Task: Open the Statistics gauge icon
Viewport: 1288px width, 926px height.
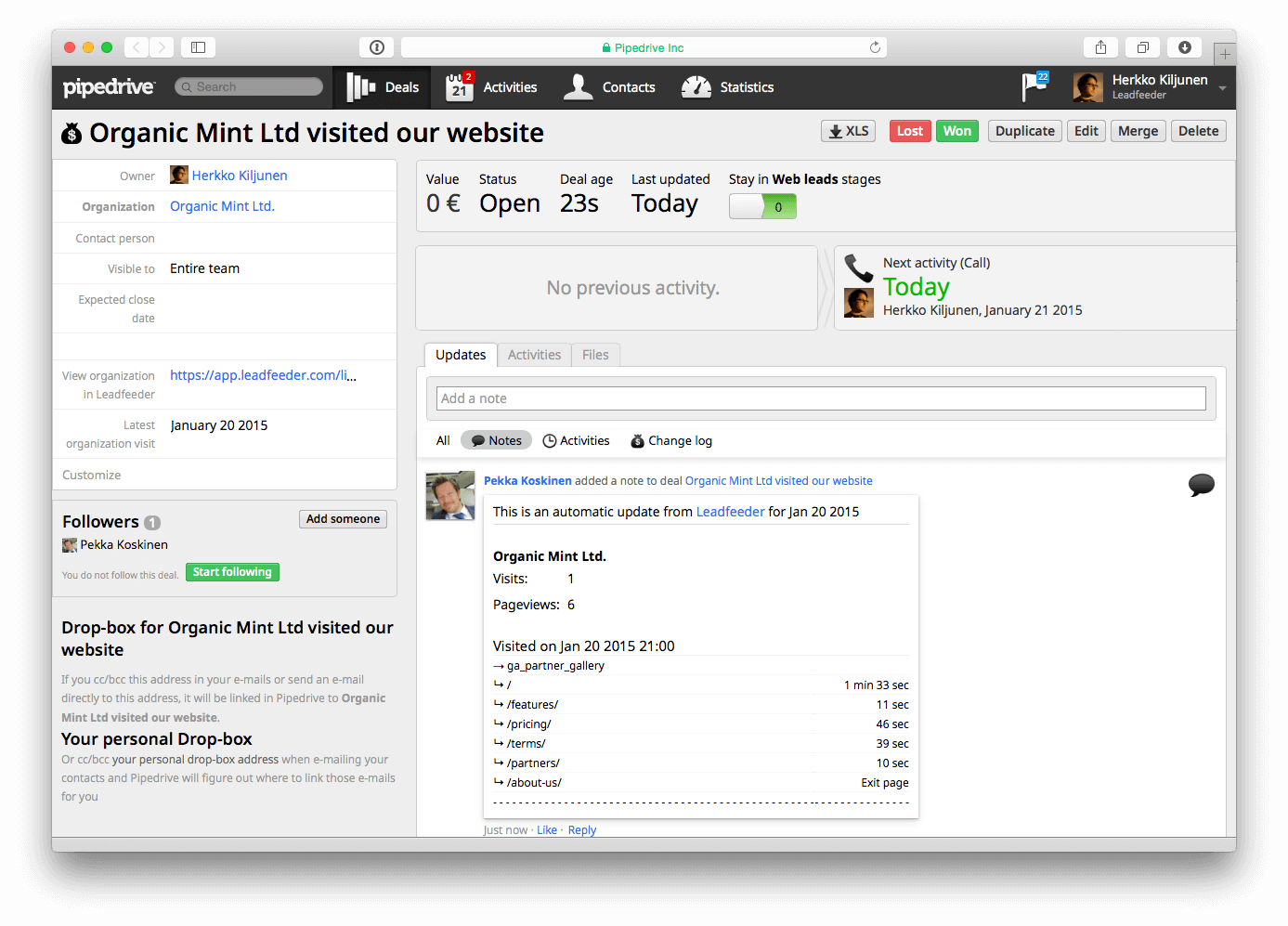Action: tap(696, 87)
